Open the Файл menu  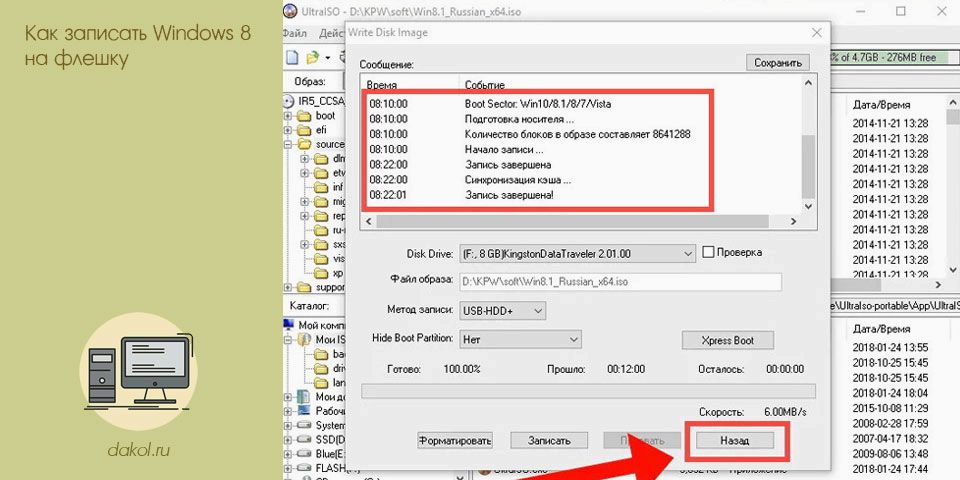(x=295, y=33)
